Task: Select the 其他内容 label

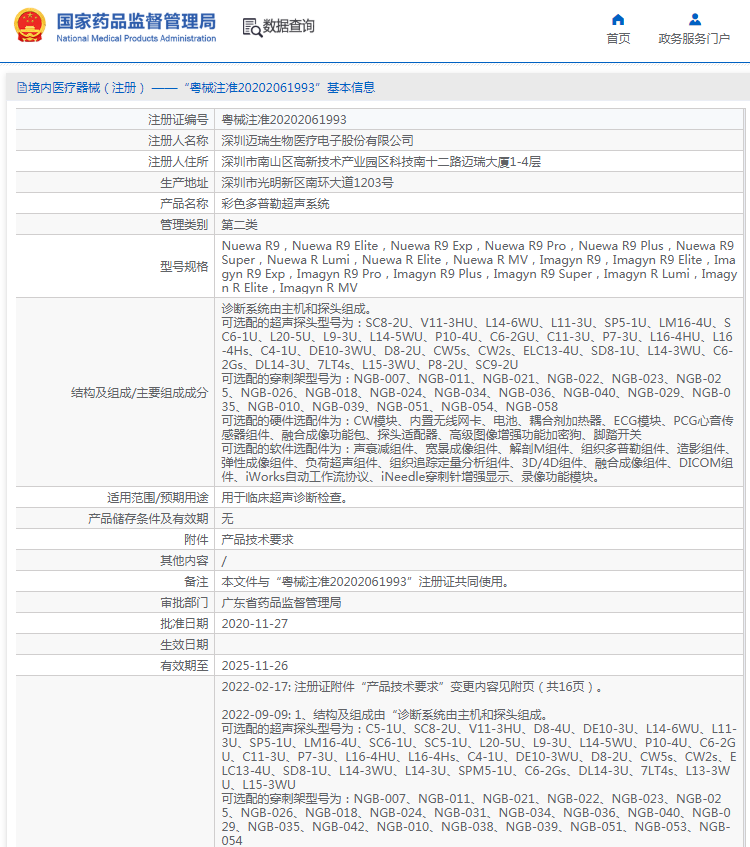Action: click(x=184, y=561)
